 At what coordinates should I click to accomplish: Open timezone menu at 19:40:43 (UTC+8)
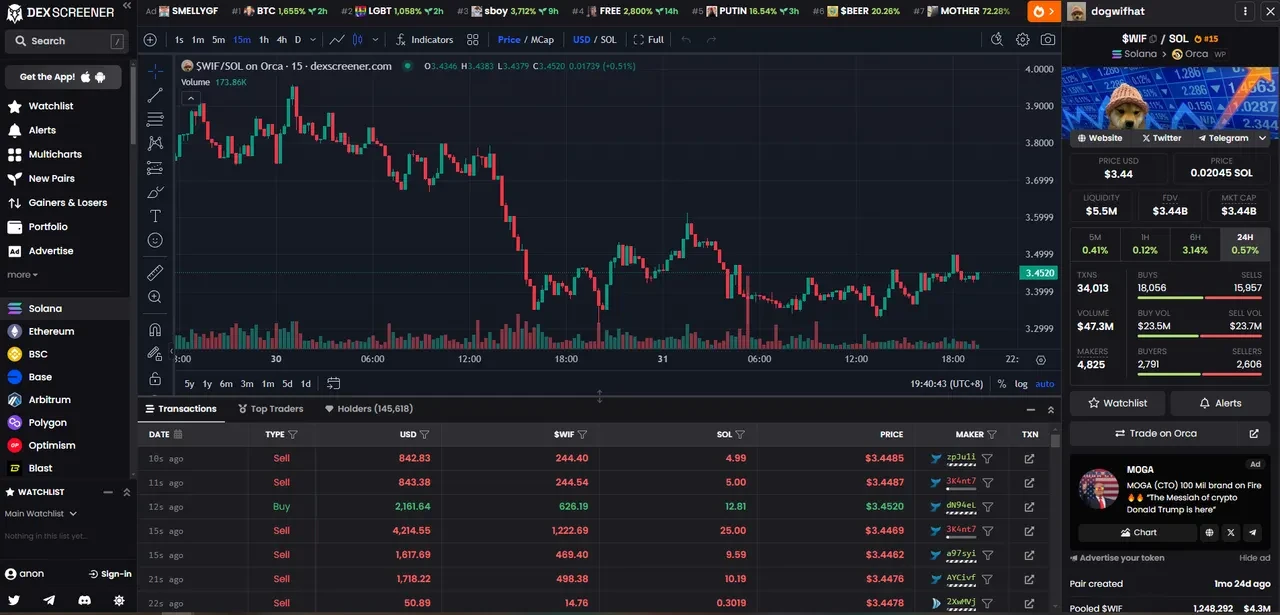[x=946, y=384]
